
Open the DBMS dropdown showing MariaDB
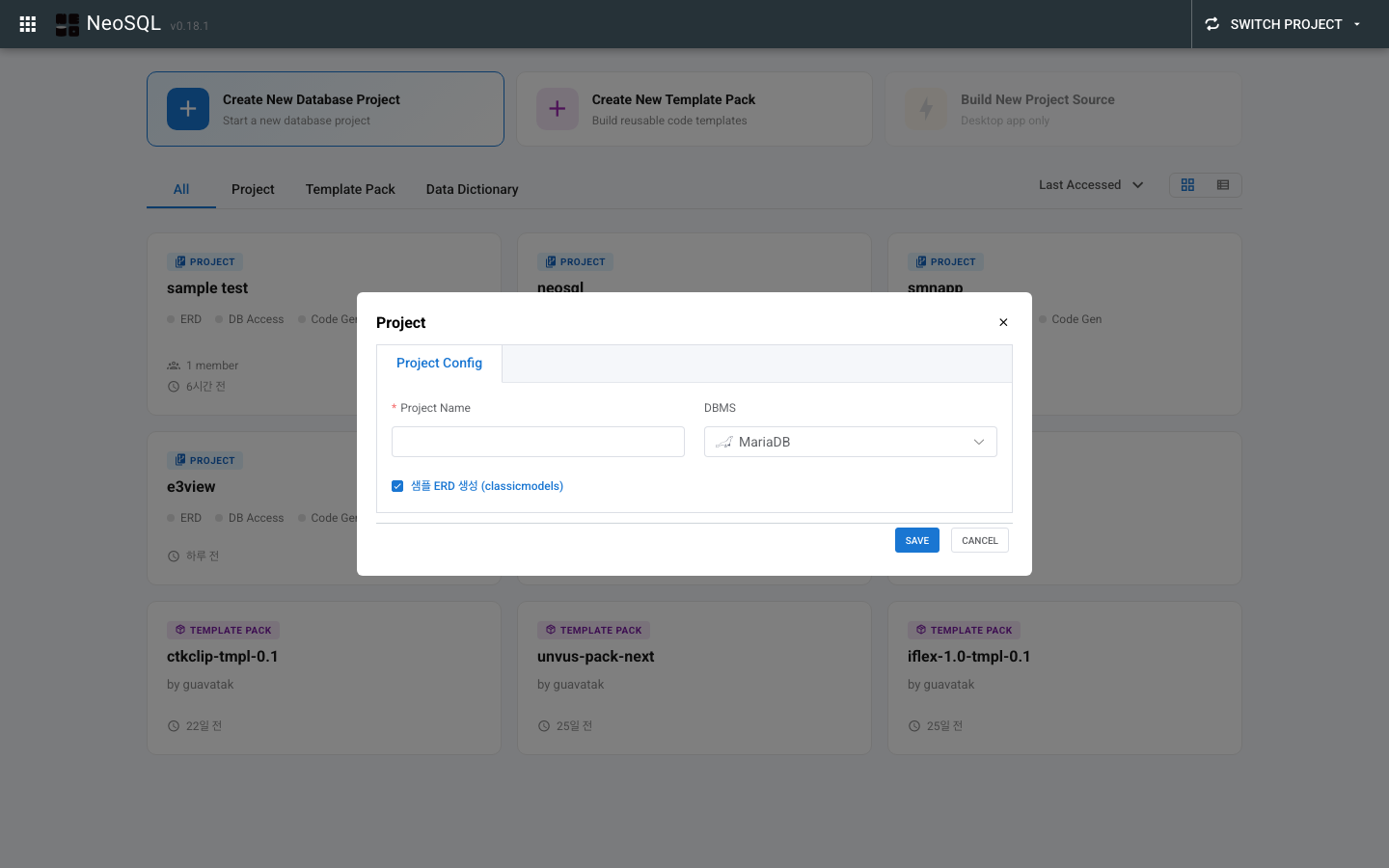(x=850, y=441)
